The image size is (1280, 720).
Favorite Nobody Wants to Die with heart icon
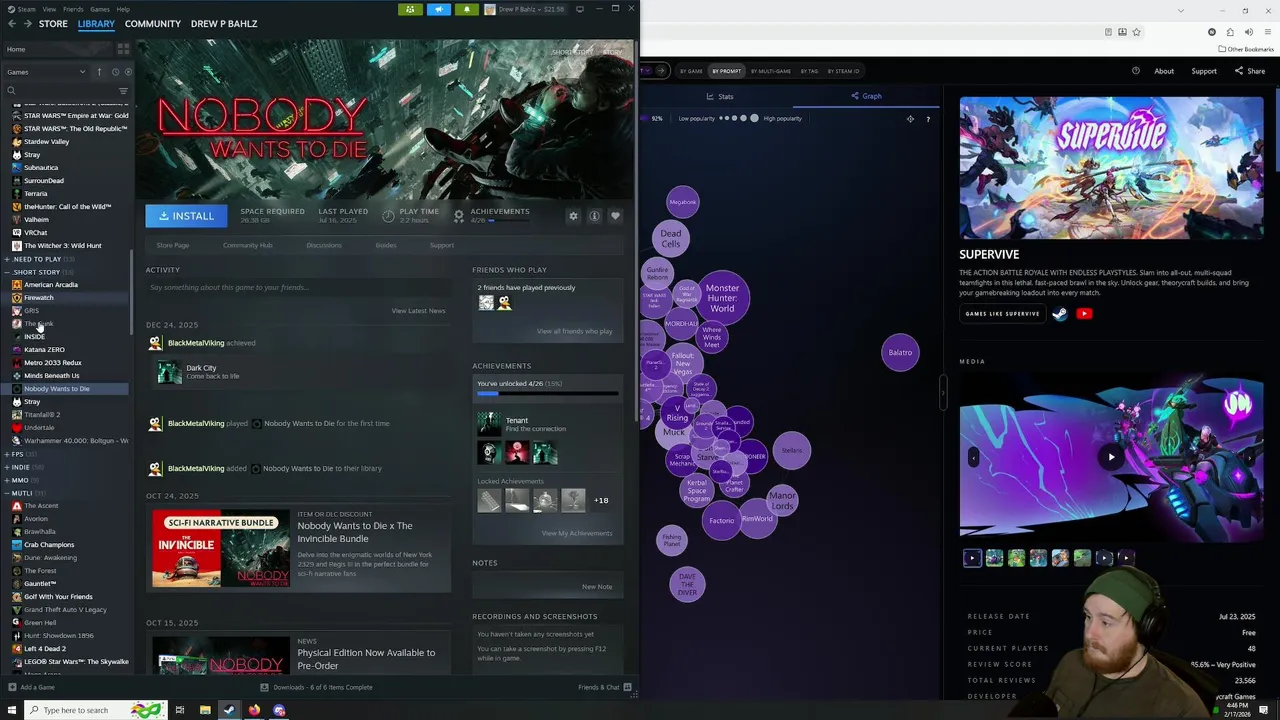615,216
